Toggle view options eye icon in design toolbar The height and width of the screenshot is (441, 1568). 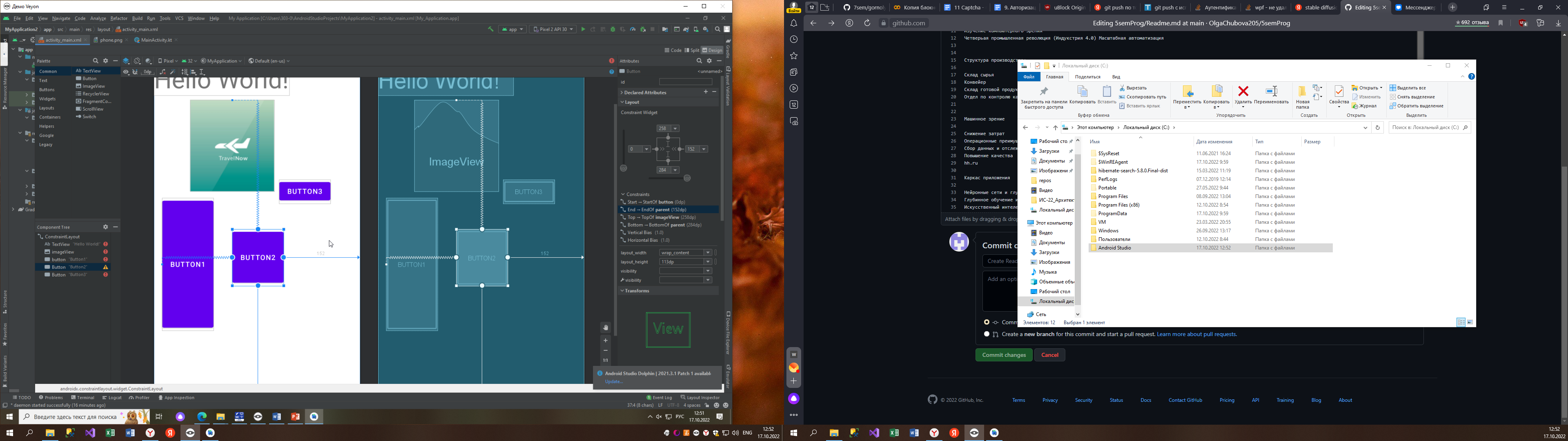point(126,72)
